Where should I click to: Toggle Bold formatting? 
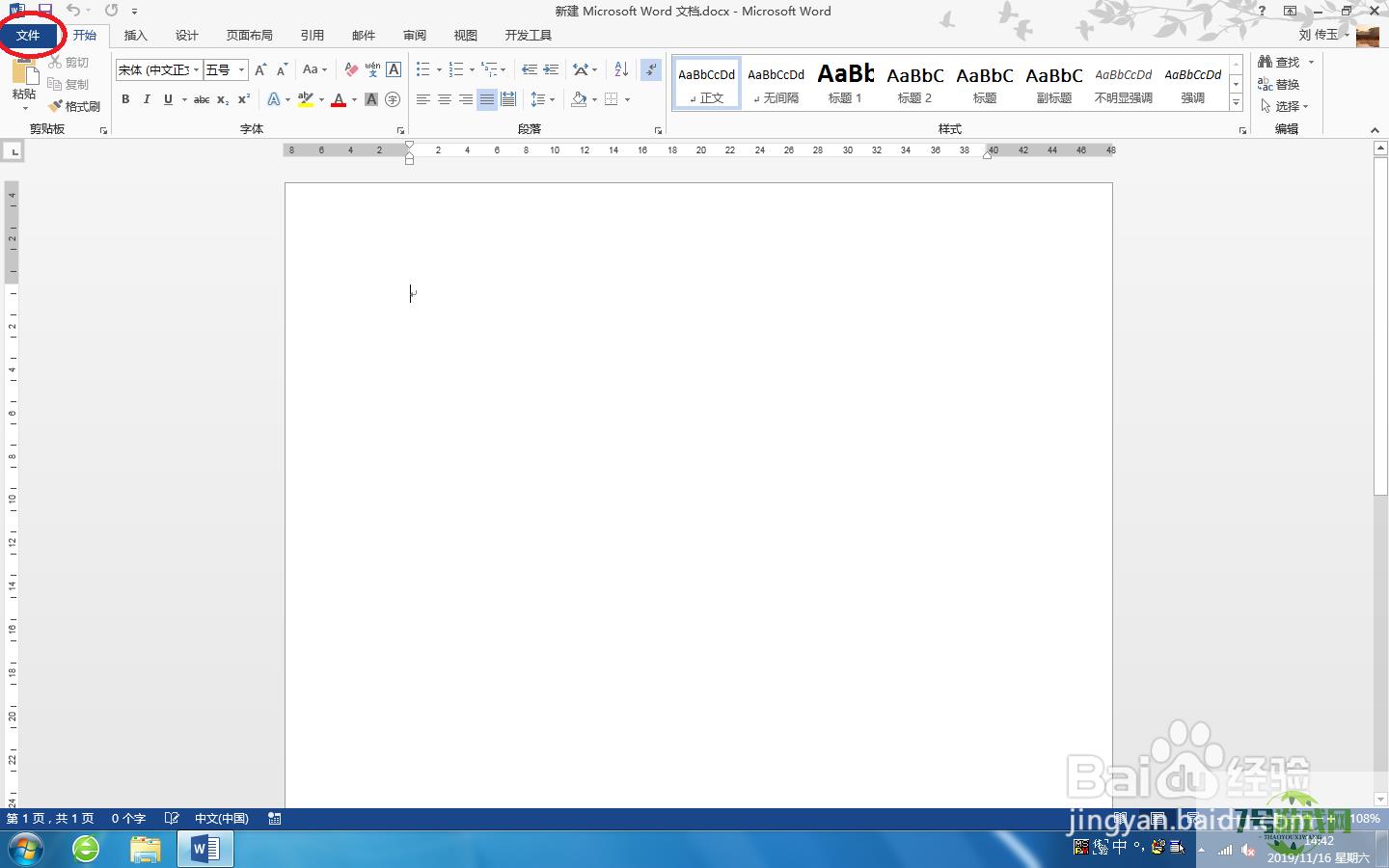click(x=125, y=99)
